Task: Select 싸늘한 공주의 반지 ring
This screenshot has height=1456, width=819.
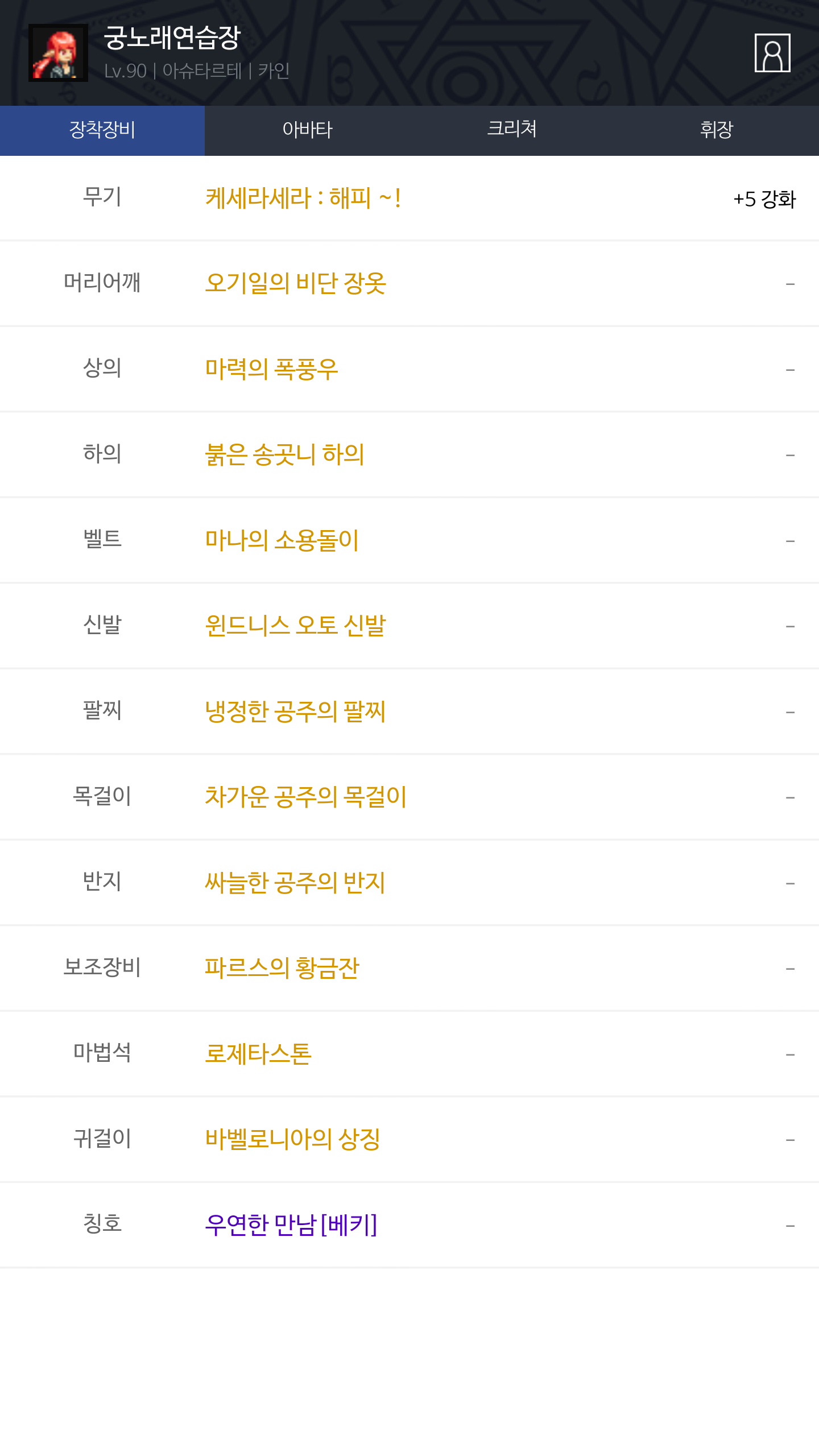Action: click(295, 883)
